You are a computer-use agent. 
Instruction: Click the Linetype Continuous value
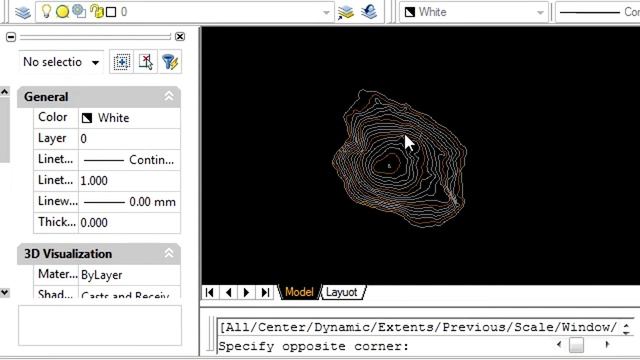(x=129, y=160)
